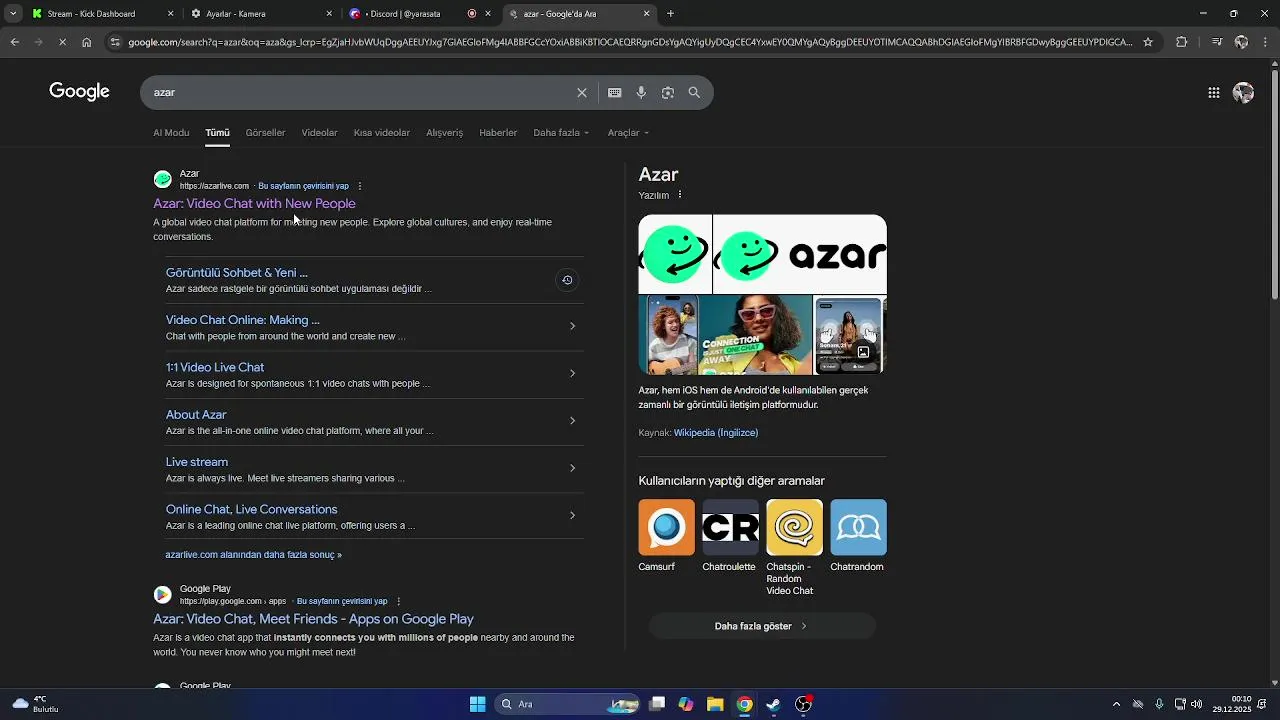Switch to Discord browser tab
The height and width of the screenshot is (720, 1280).
420,14
